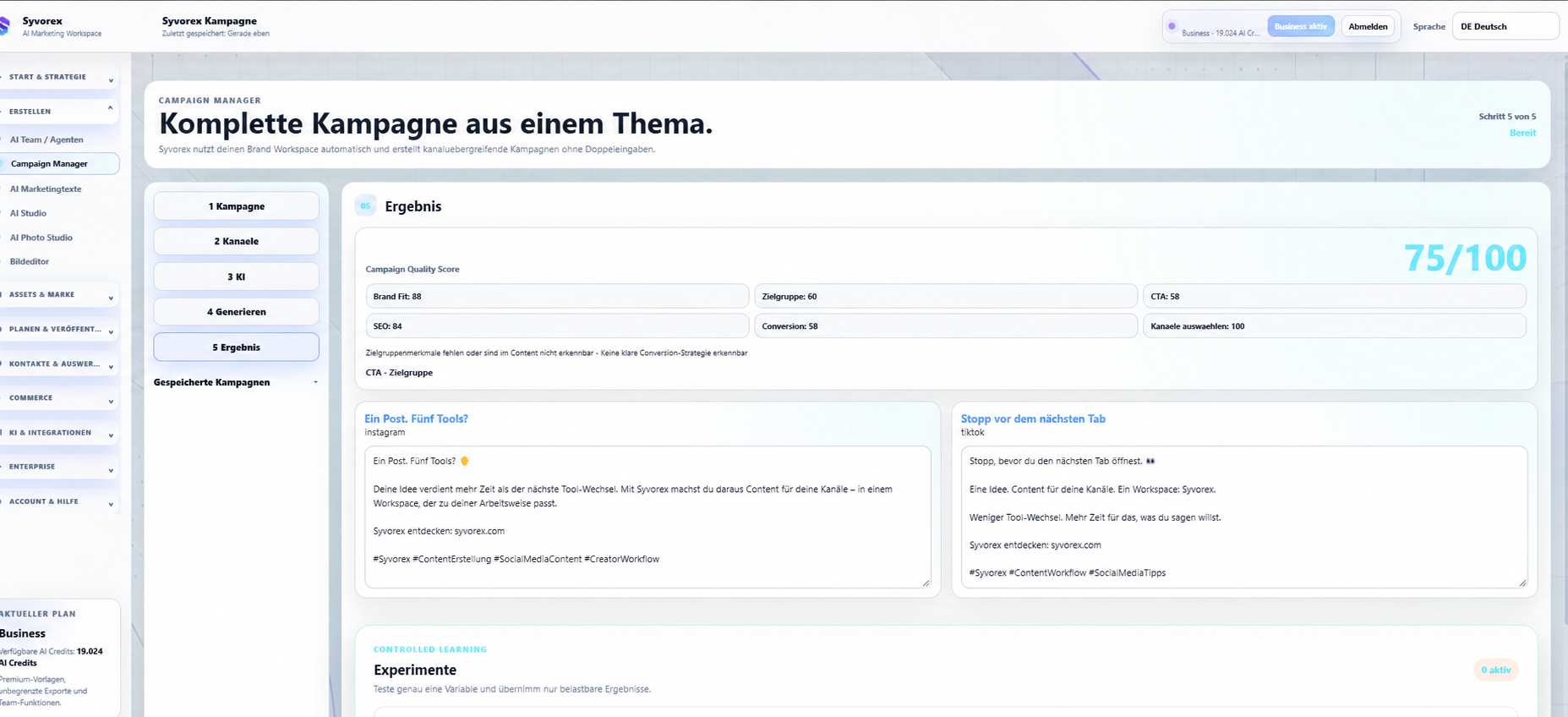
Task: Open AI Team / Agenten page
Action: [46, 140]
